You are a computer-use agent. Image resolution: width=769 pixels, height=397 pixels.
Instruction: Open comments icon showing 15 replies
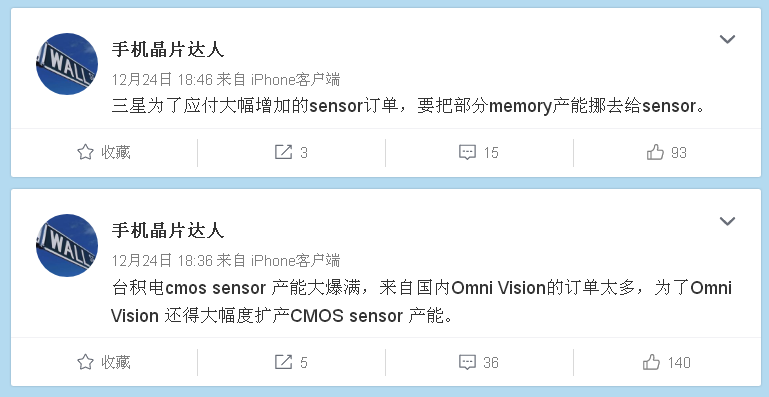[x=467, y=153]
